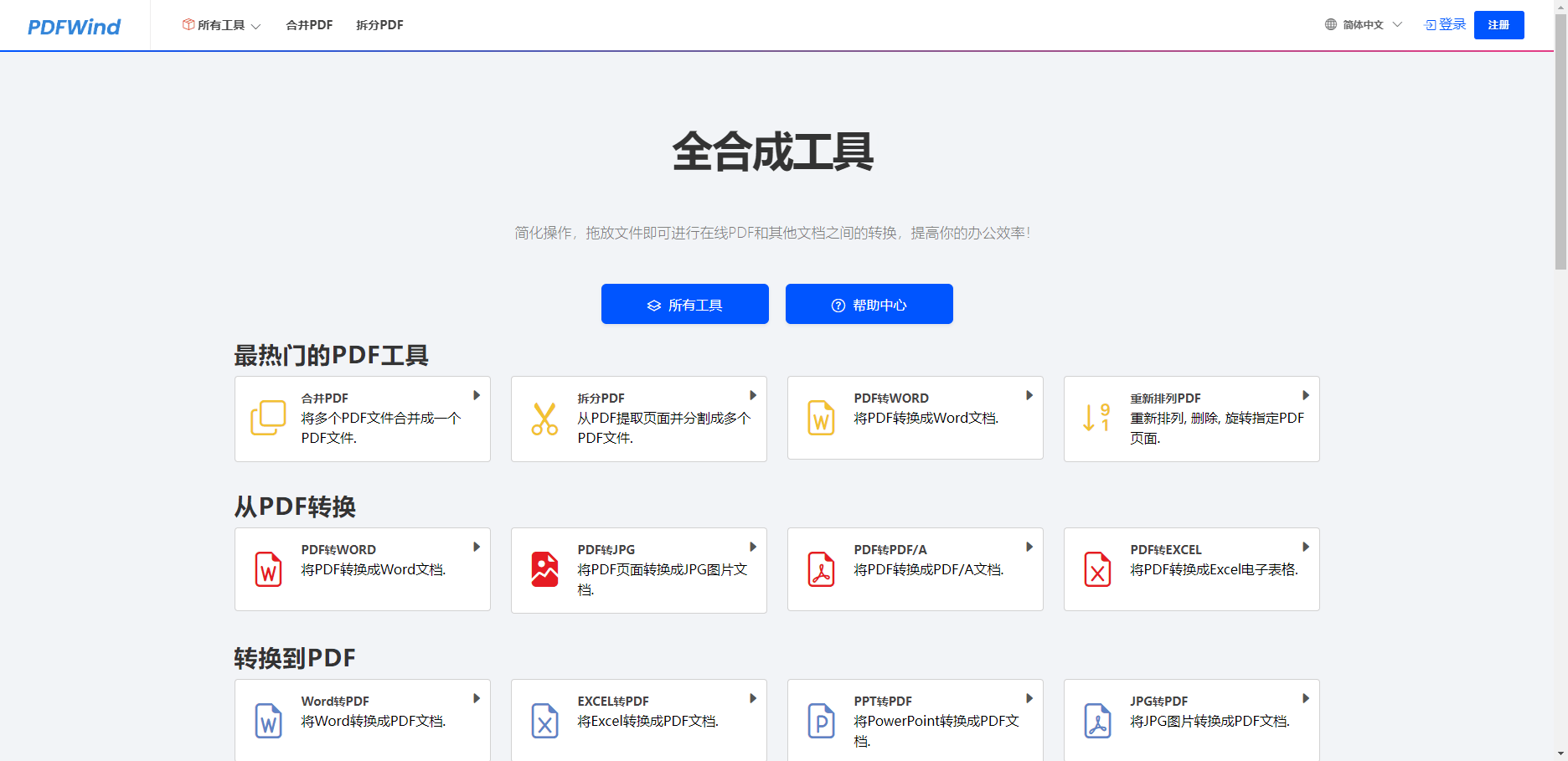Open the 帮助中心 help center button

(869, 304)
